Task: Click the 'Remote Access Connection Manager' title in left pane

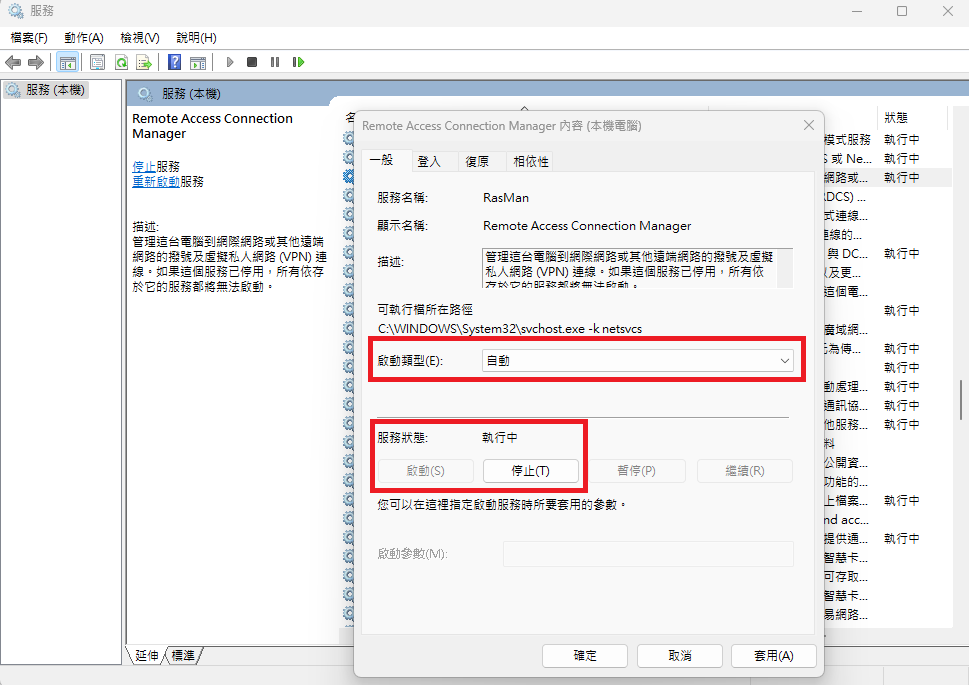Action: (x=212, y=126)
